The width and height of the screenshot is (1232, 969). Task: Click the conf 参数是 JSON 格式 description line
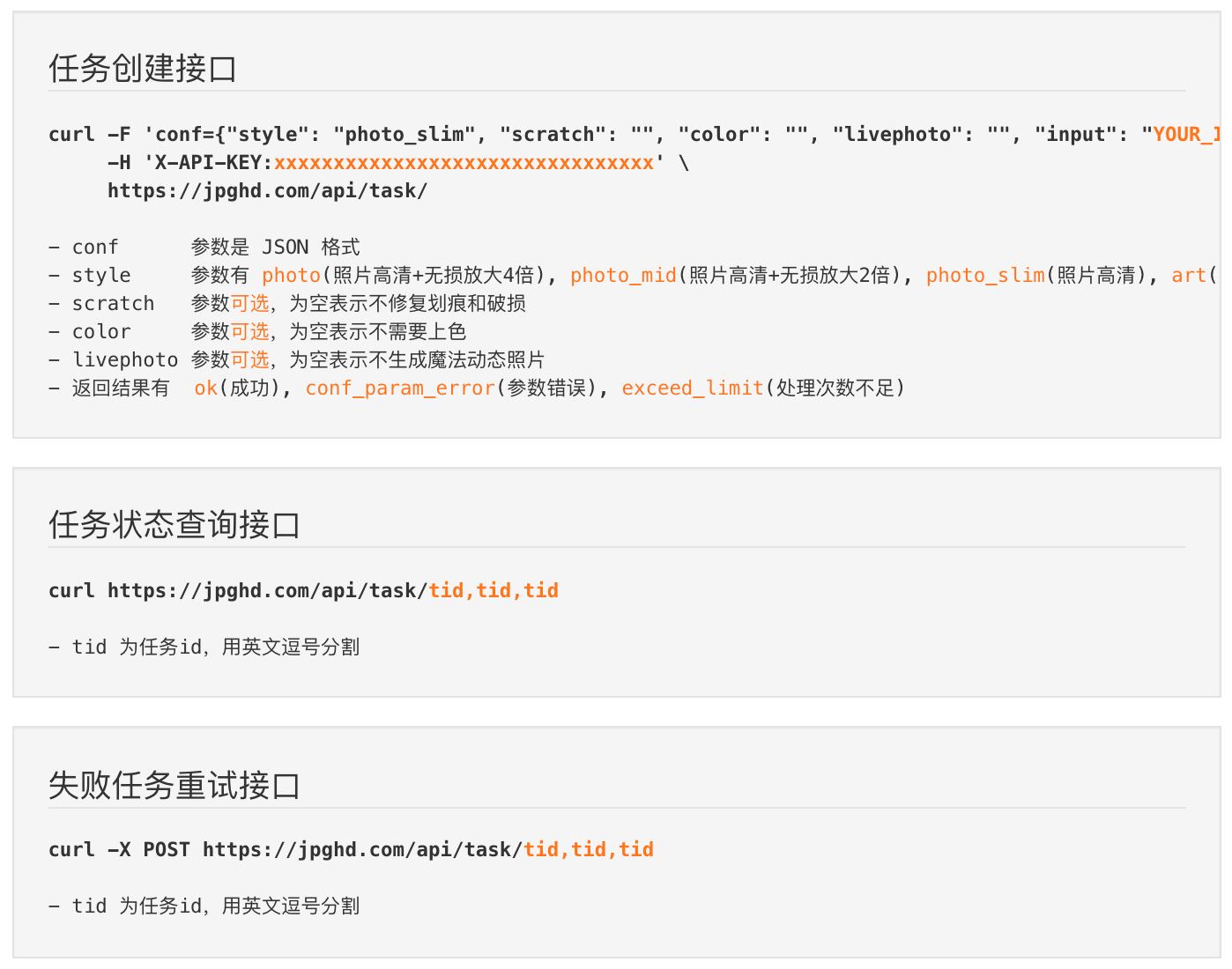(204, 248)
